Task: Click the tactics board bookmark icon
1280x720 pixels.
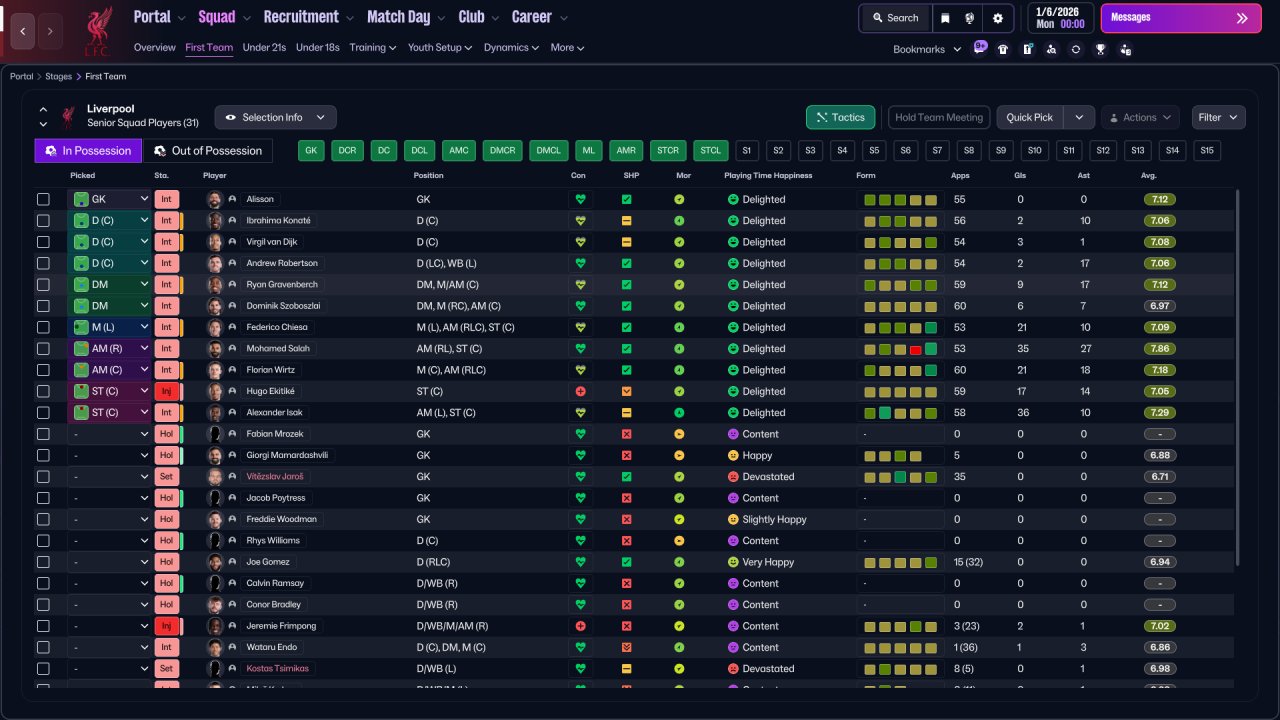Action: coord(1027,49)
